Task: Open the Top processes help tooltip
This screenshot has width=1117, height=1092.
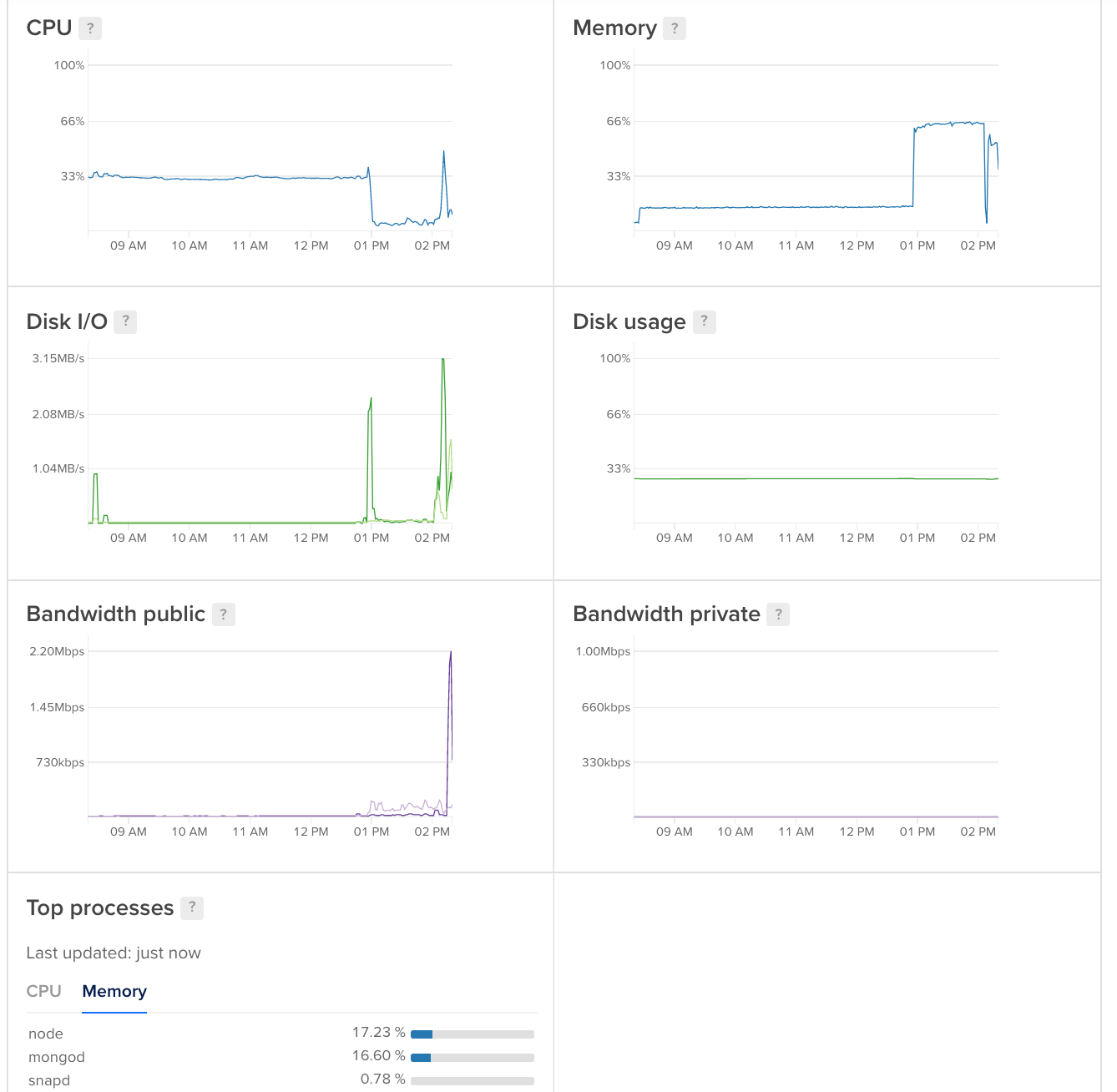Action: [192, 907]
